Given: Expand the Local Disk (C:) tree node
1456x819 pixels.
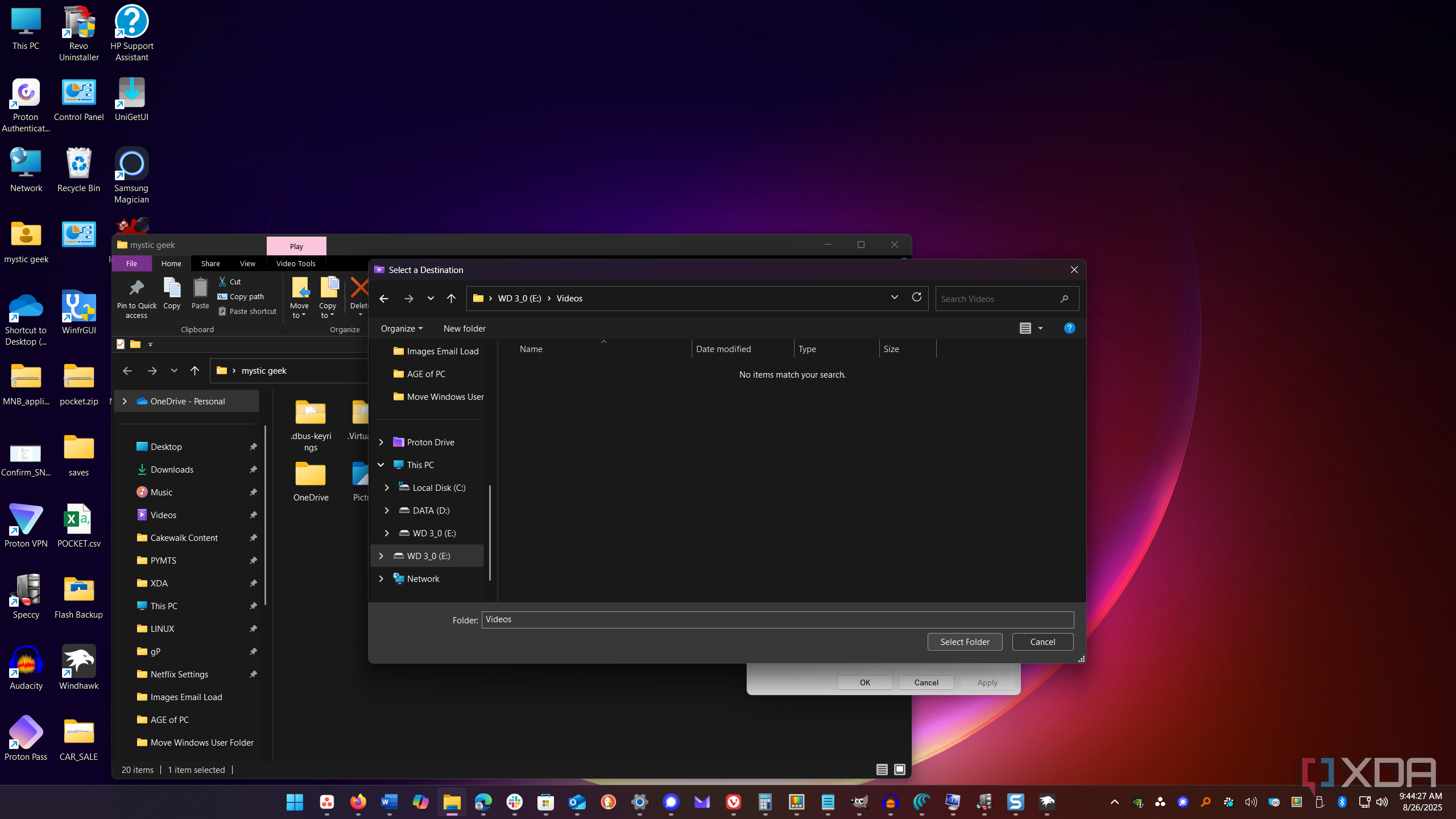Looking at the screenshot, I should (x=387, y=487).
